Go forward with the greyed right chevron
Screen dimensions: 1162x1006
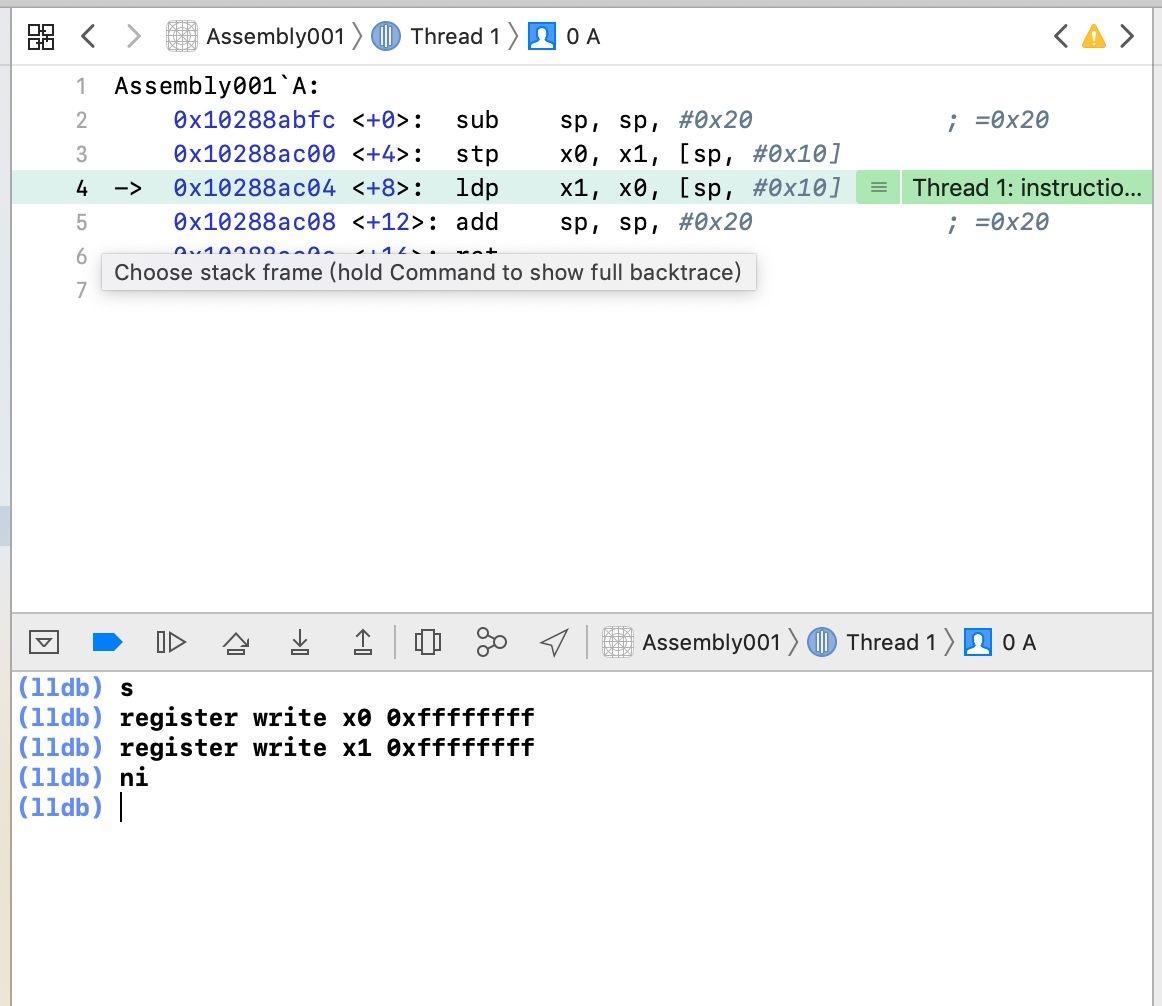(x=133, y=36)
